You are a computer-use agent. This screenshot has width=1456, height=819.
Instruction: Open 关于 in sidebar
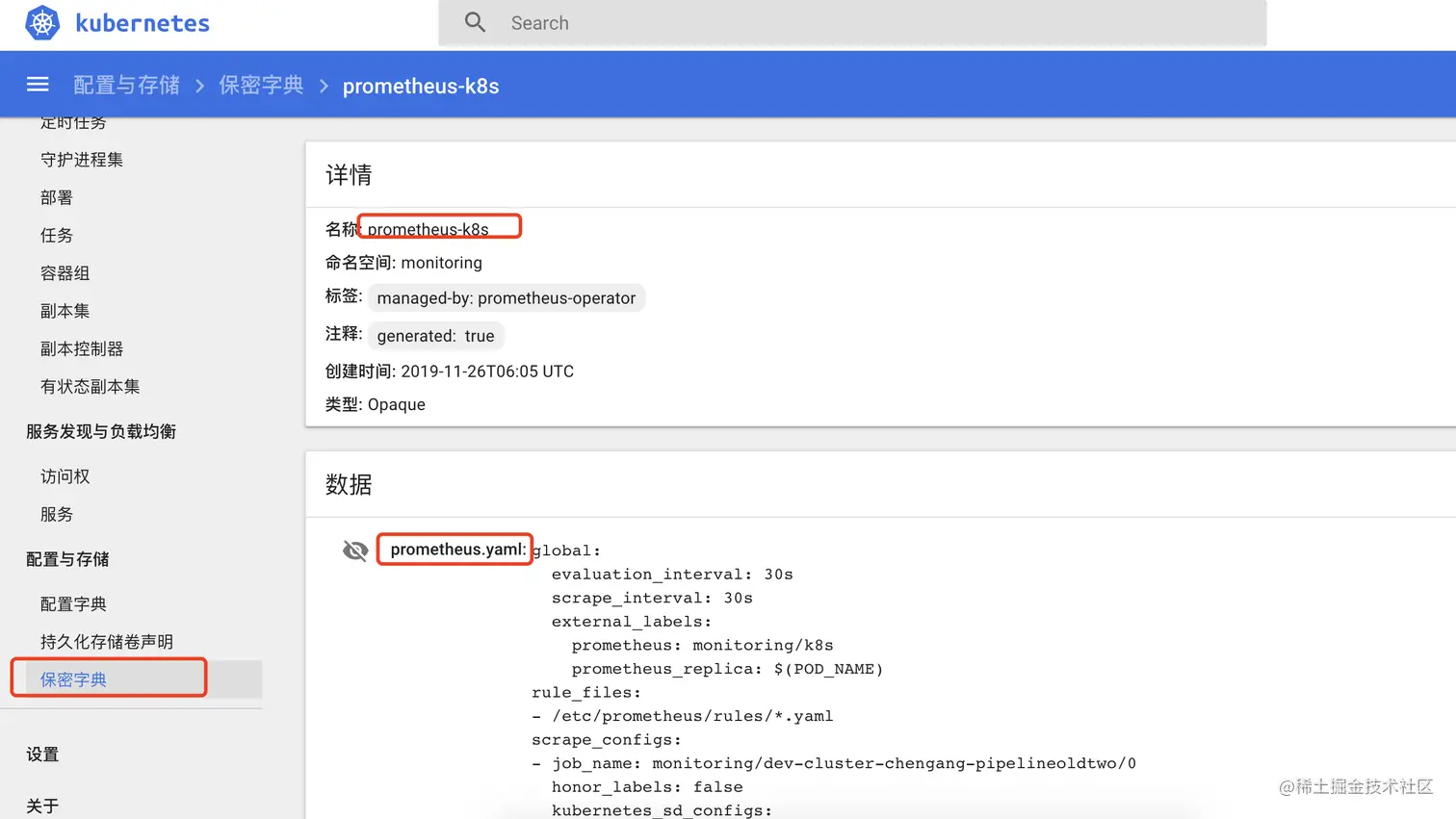[x=42, y=806]
